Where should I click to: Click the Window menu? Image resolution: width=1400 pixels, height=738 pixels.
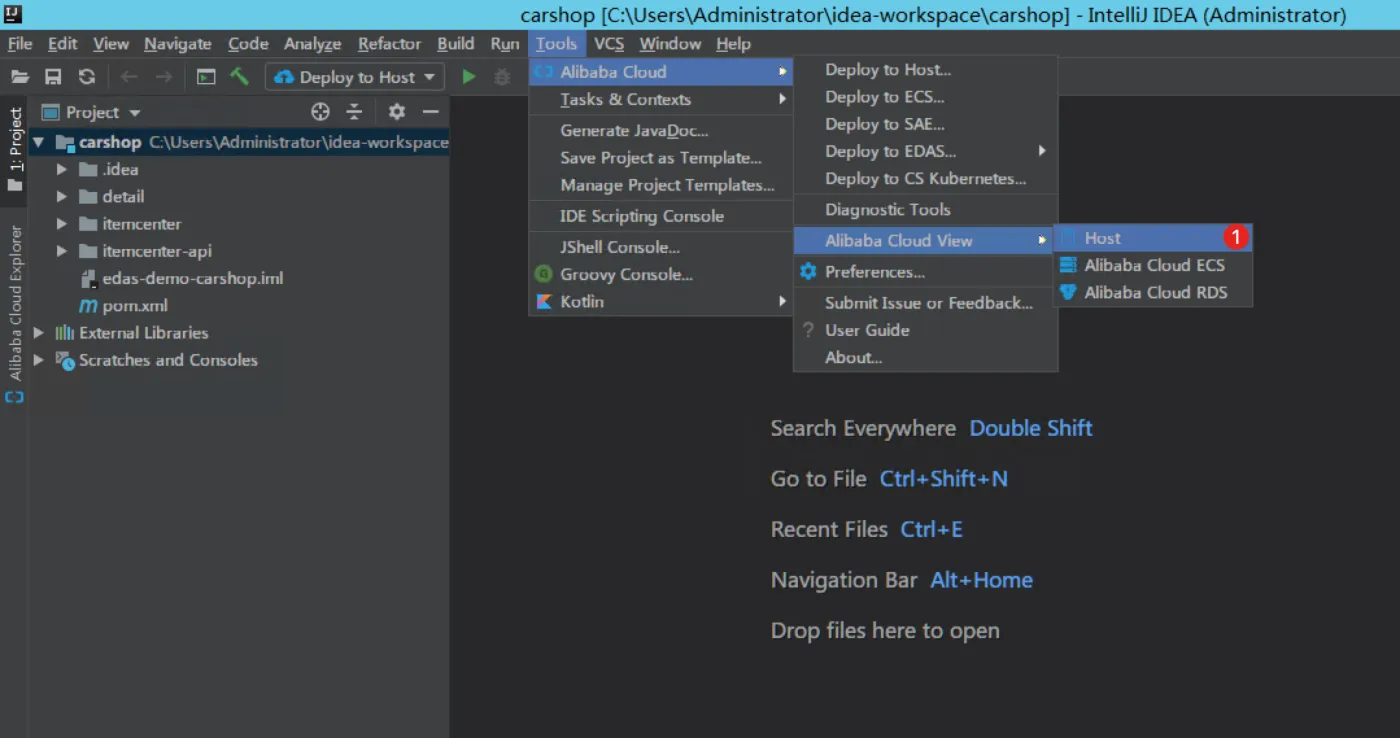coord(670,44)
